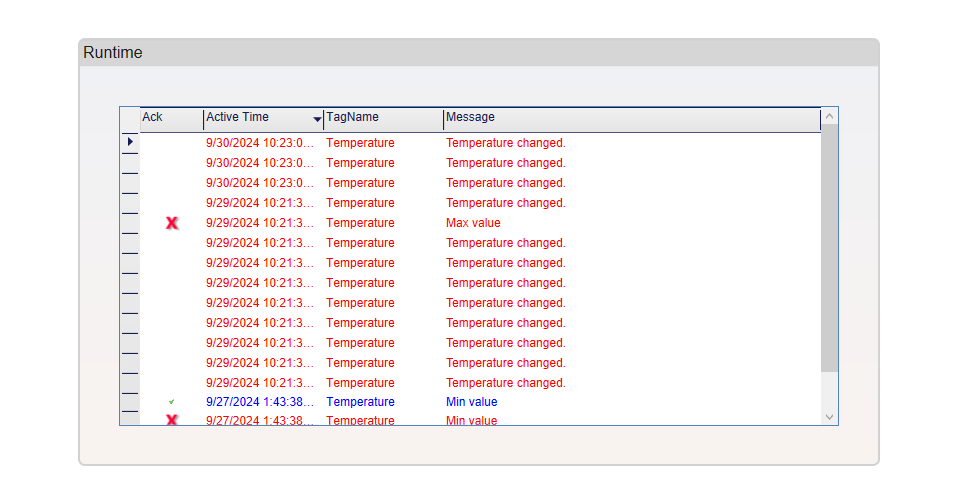Select the first 9/30/2024 alarm timestamp
Viewport: 958px width, 504px height.
(x=259, y=143)
